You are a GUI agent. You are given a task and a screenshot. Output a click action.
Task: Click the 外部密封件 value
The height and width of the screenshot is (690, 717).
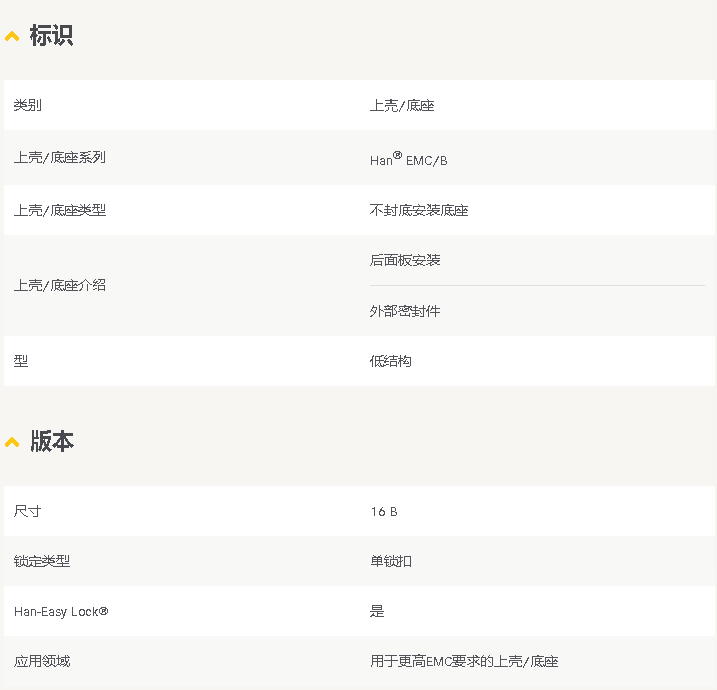coord(405,311)
